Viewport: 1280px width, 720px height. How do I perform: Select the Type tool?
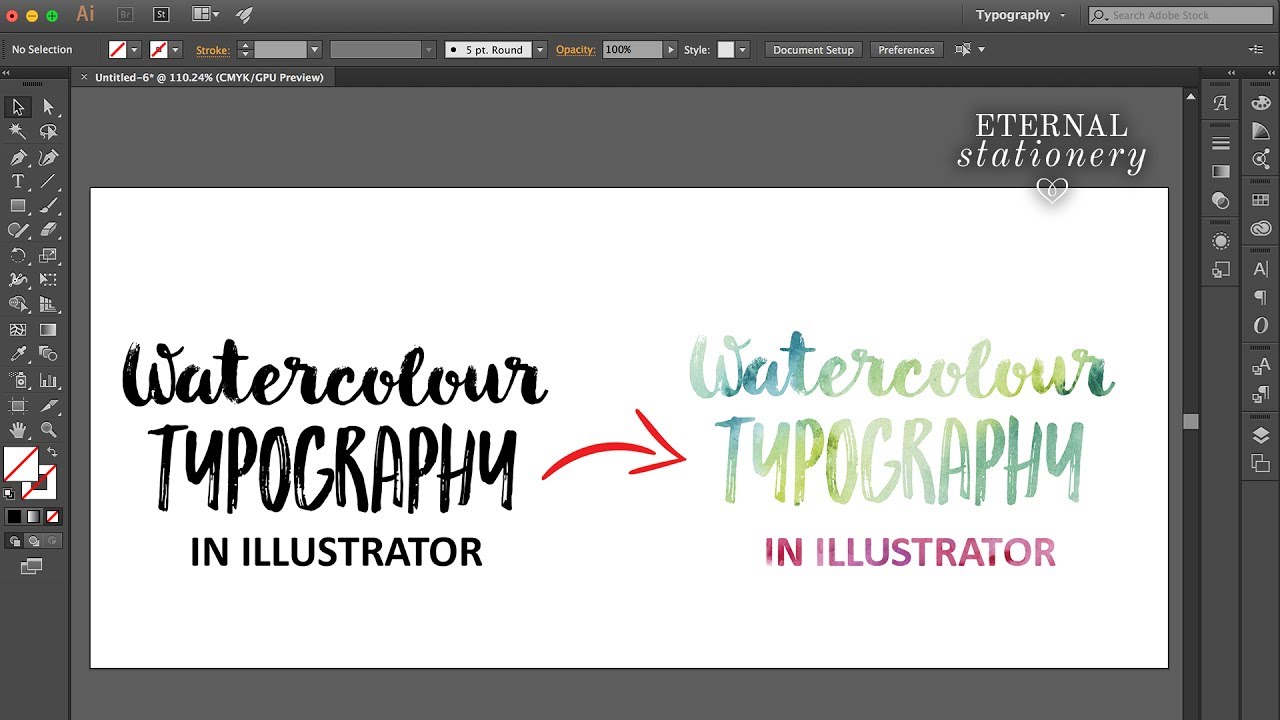(x=18, y=181)
